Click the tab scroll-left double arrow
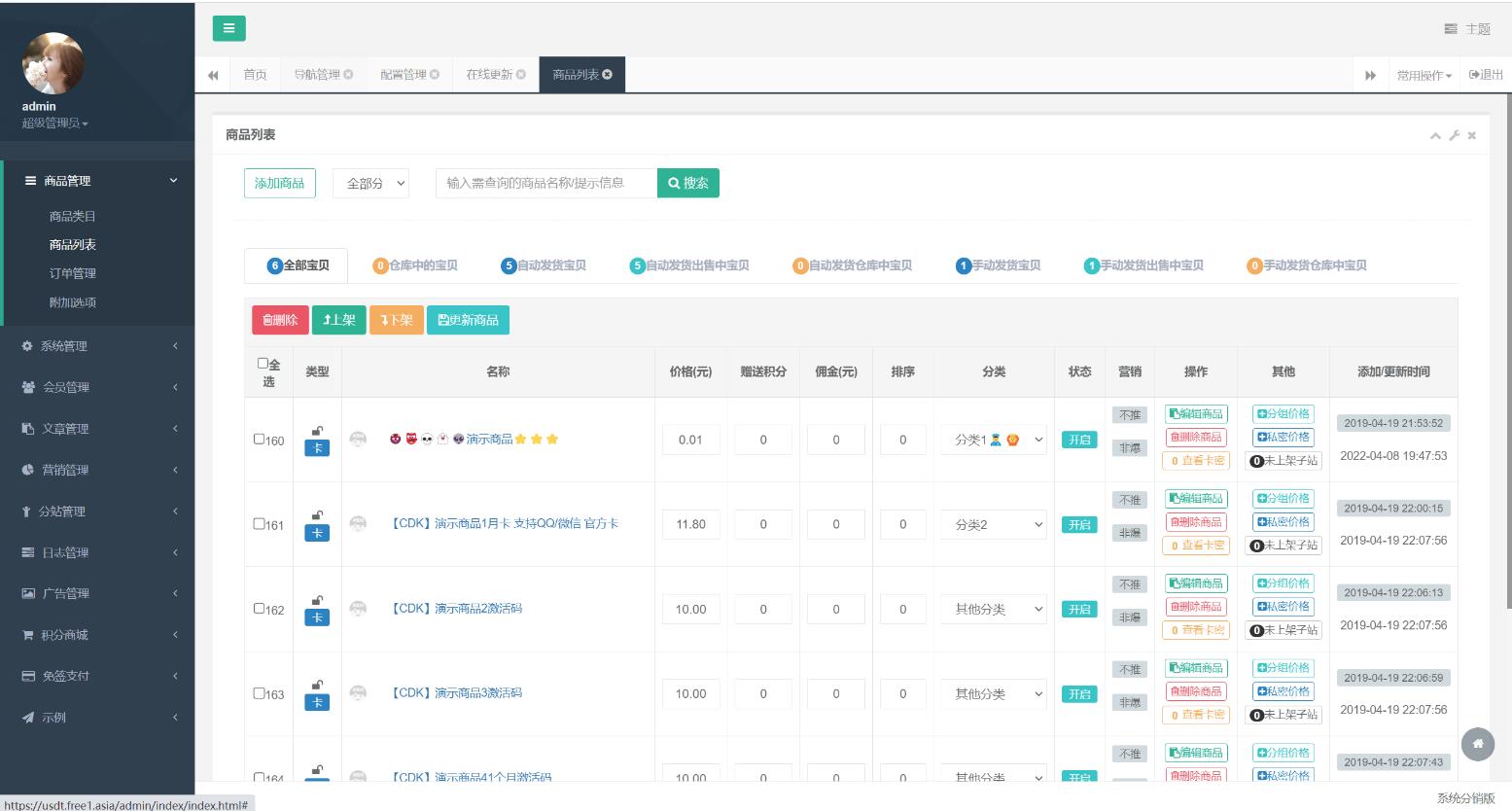The height and width of the screenshot is (811, 1512). [213, 75]
